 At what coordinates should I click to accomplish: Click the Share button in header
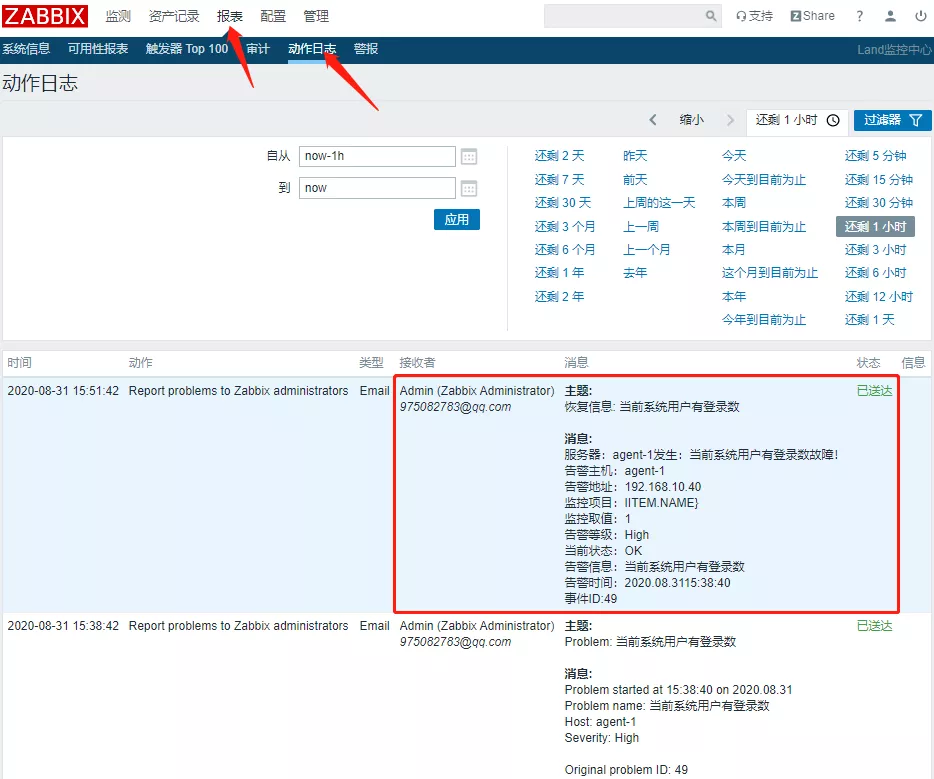812,16
